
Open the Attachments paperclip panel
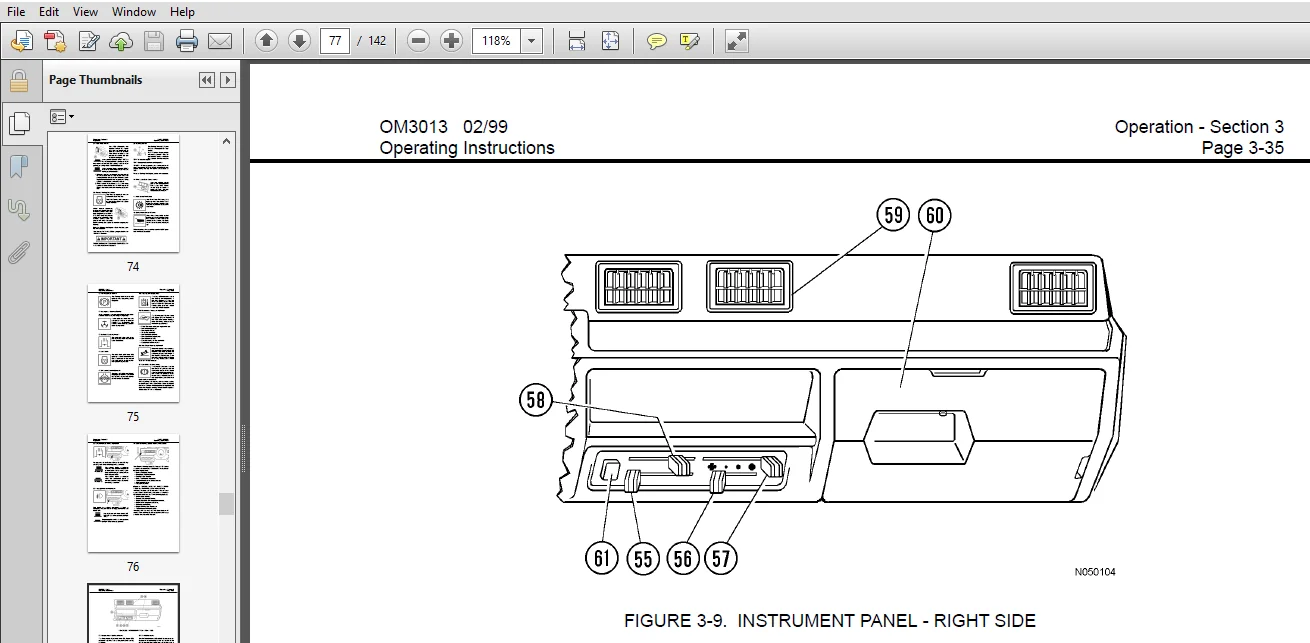[x=18, y=253]
